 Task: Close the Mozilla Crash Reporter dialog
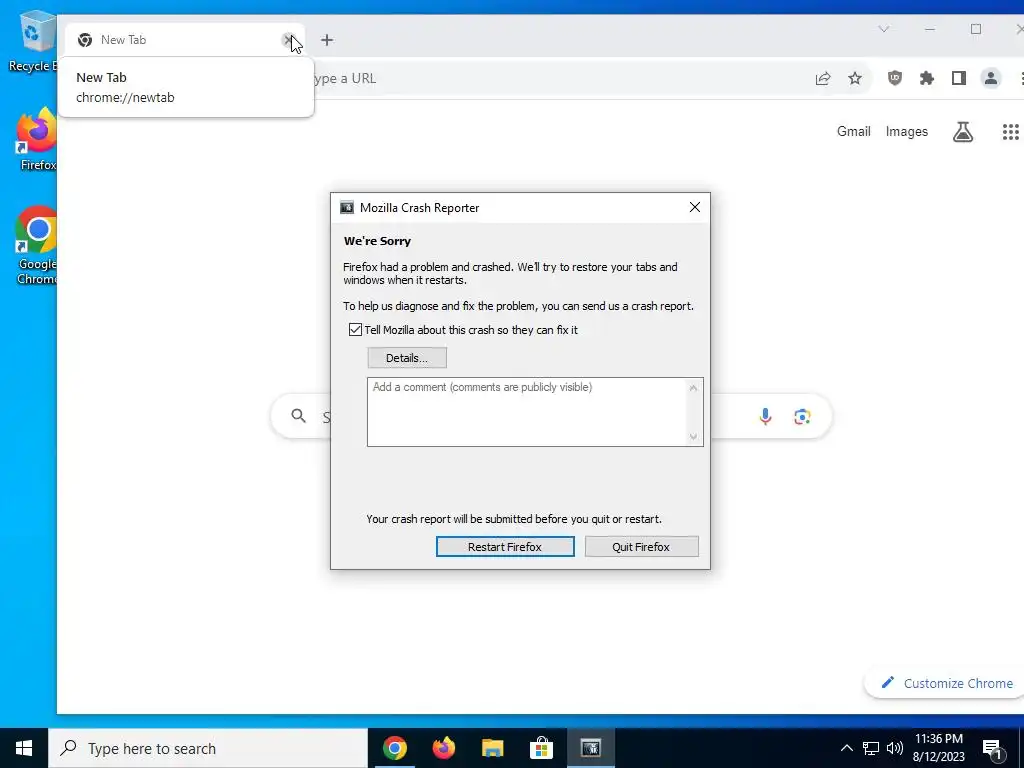[x=695, y=207]
